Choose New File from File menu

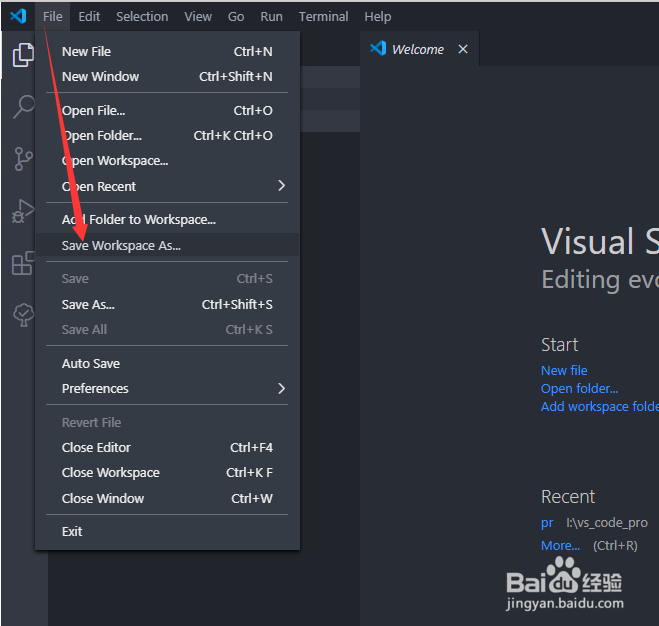tap(167, 51)
